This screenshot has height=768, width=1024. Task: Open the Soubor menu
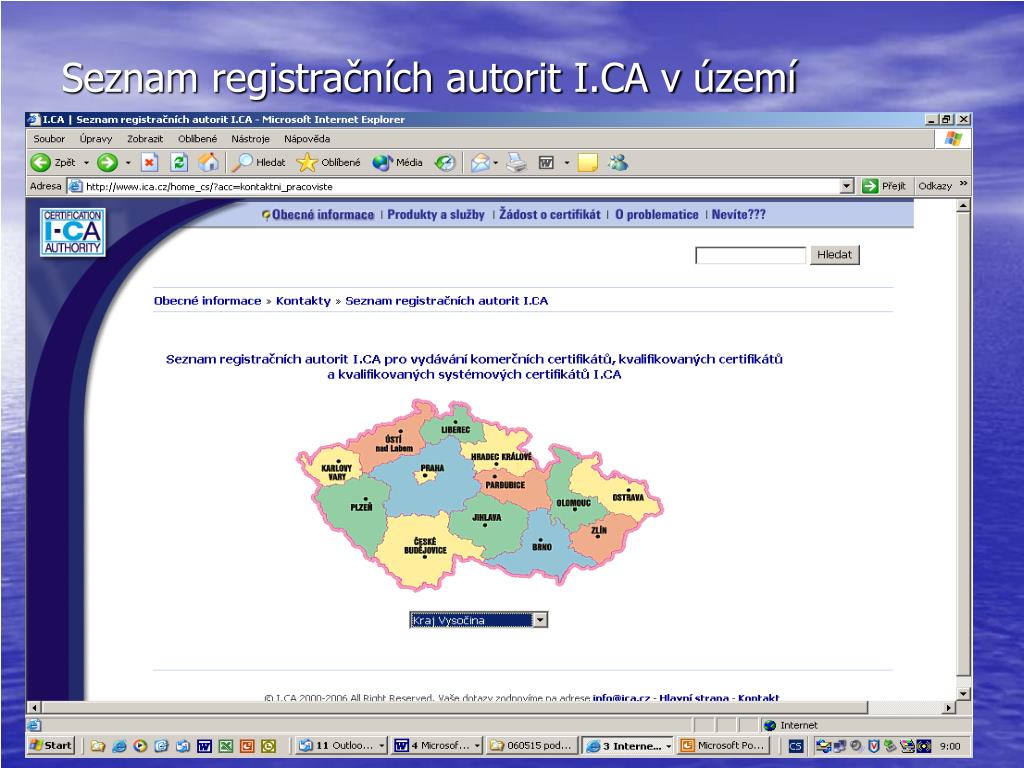click(x=49, y=138)
